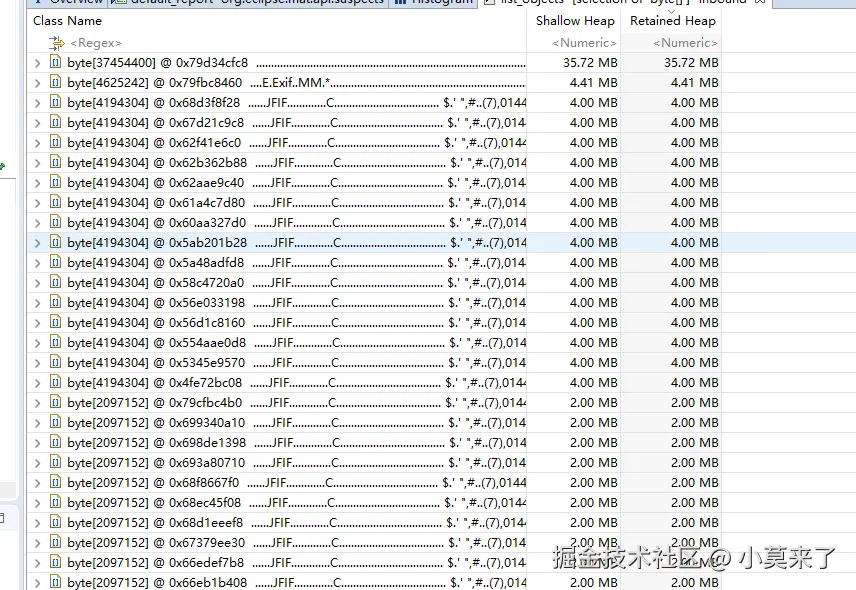Screen dimensions: 856x590
Task: Select the text byte[4194304] @ 0x62f41e6c0
Action: click(154, 143)
